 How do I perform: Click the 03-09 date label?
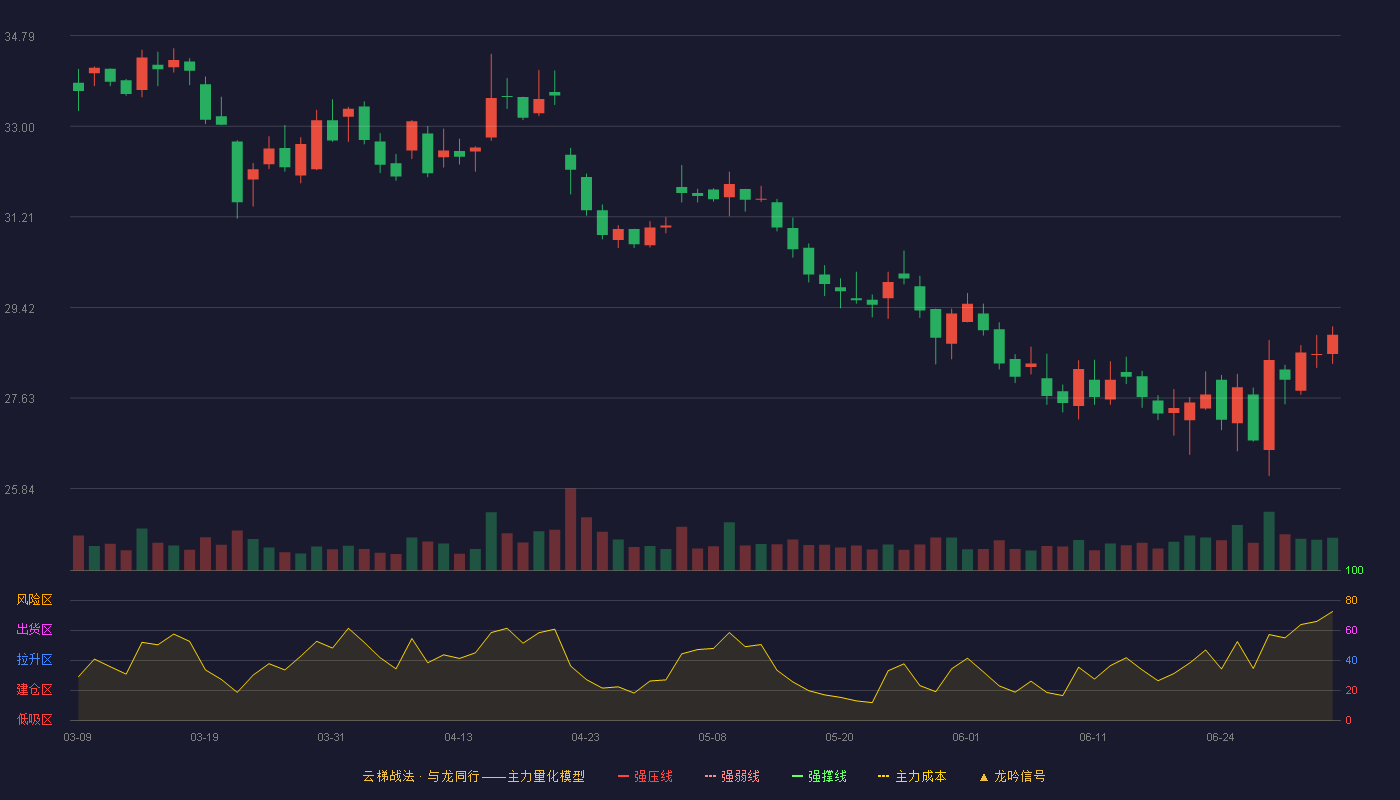[77, 737]
